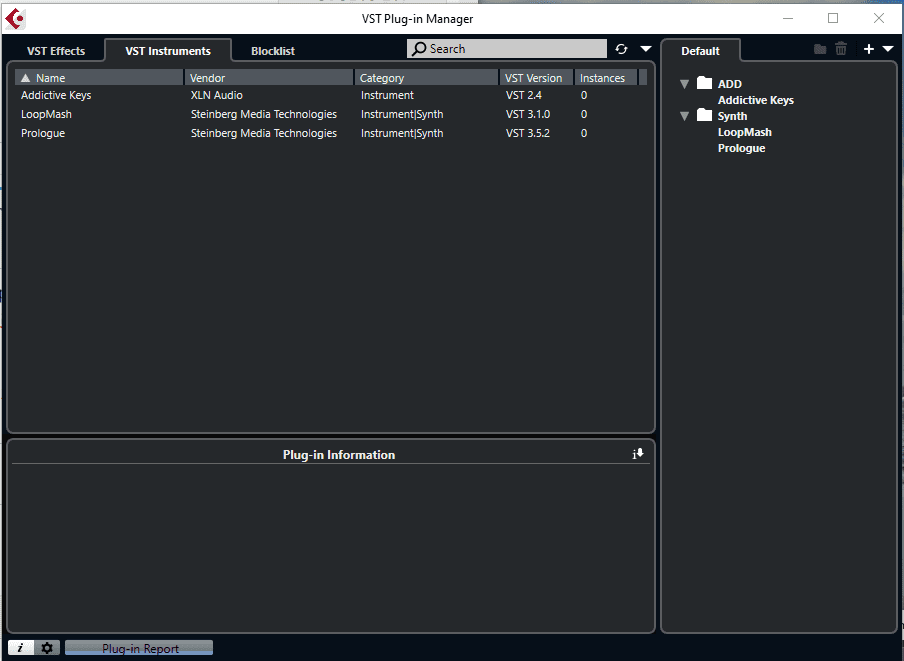Toggle the plug-in information sort icon
This screenshot has height=661, width=904.
(x=638, y=454)
